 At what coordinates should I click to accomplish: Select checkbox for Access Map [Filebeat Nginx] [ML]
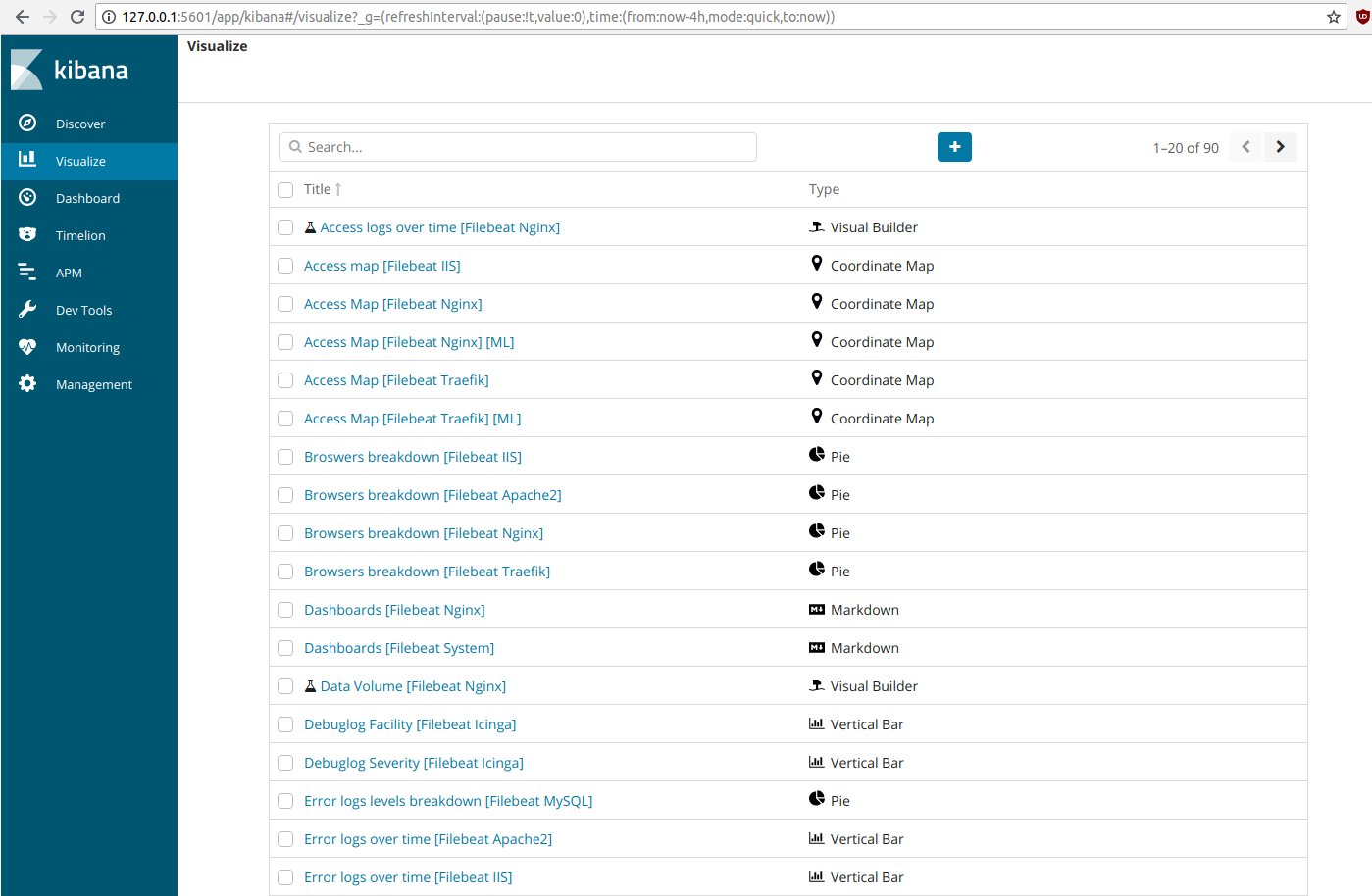tap(285, 342)
